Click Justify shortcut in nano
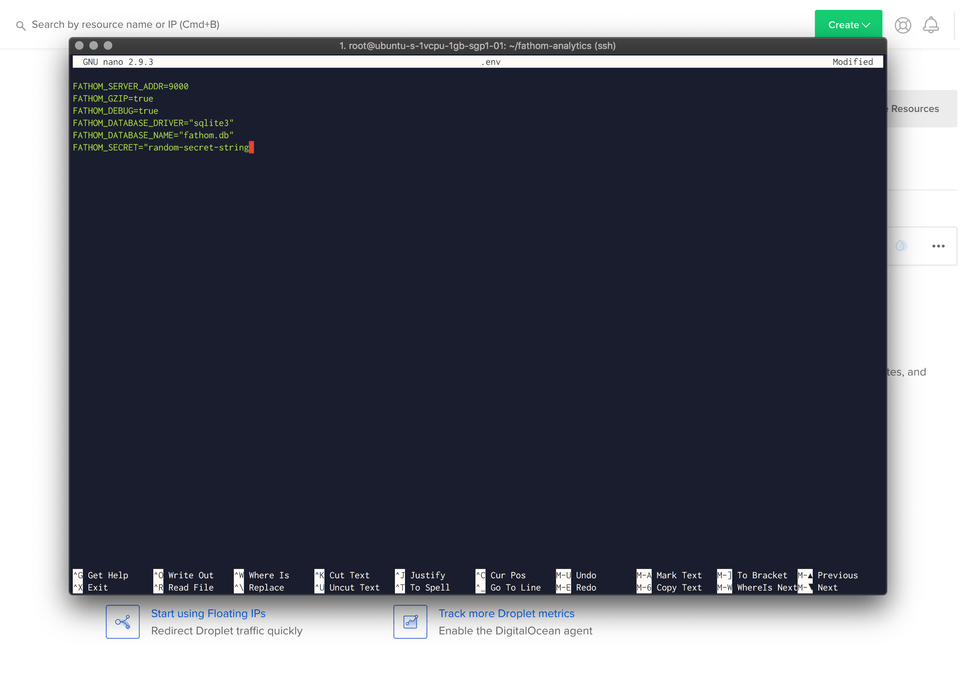960x679 pixels. click(x=421, y=576)
